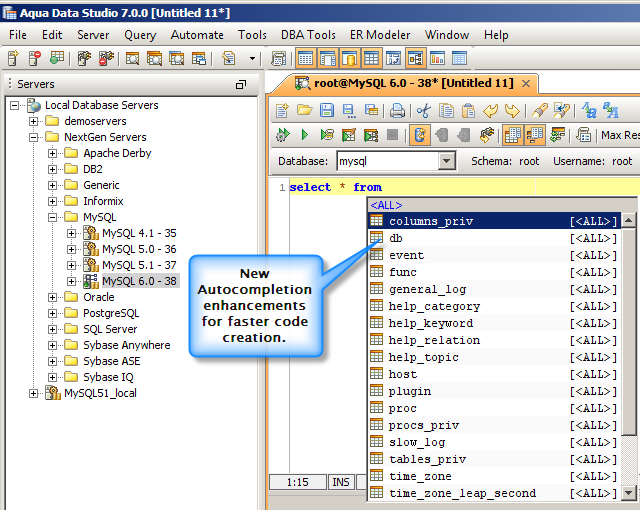Image resolution: width=640 pixels, height=510 pixels.
Task: Click the script/notepad icon in main toolbar
Action: point(229,58)
